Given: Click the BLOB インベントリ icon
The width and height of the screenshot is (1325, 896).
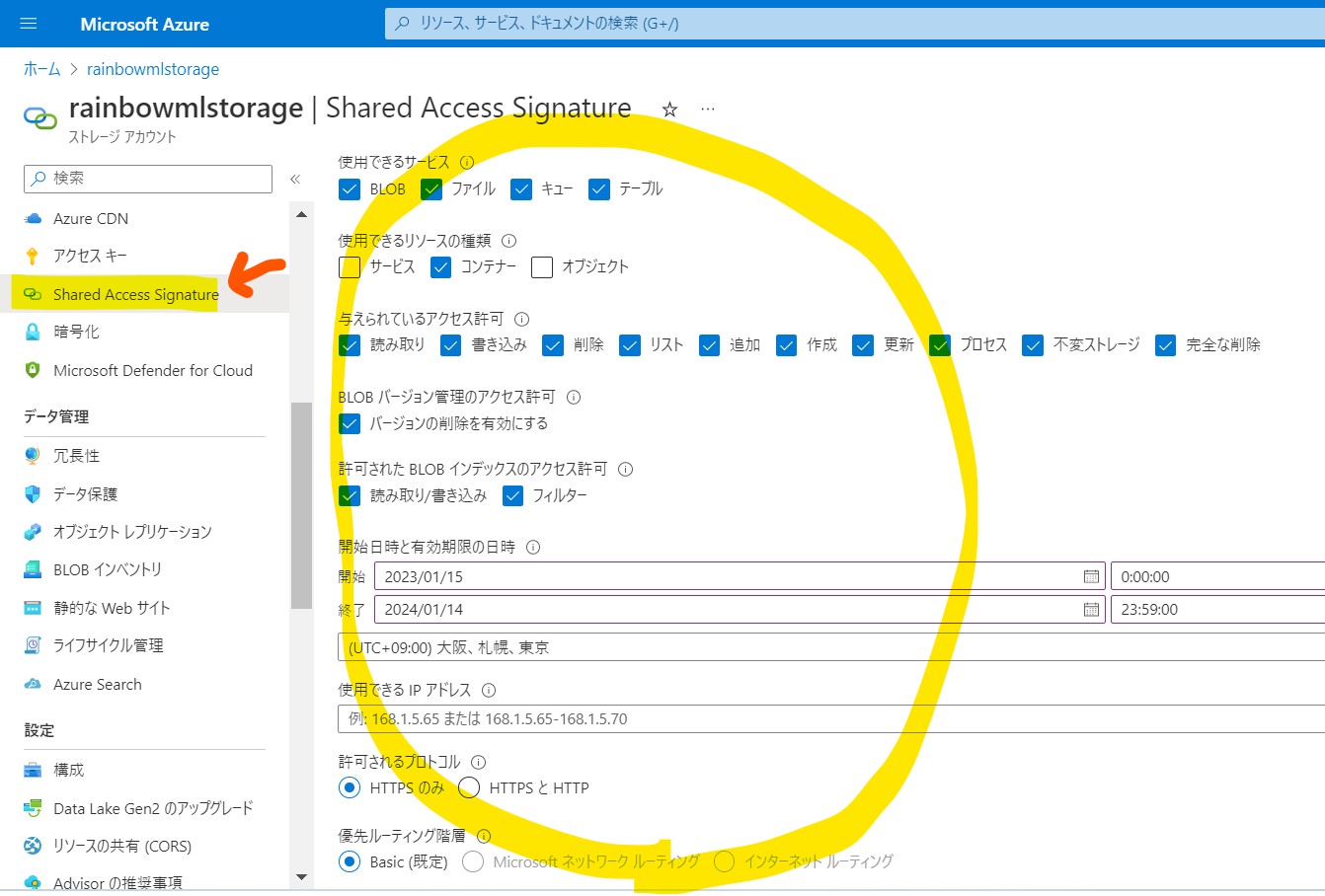Looking at the screenshot, I should pyautogui.click(x=33, y=569).
